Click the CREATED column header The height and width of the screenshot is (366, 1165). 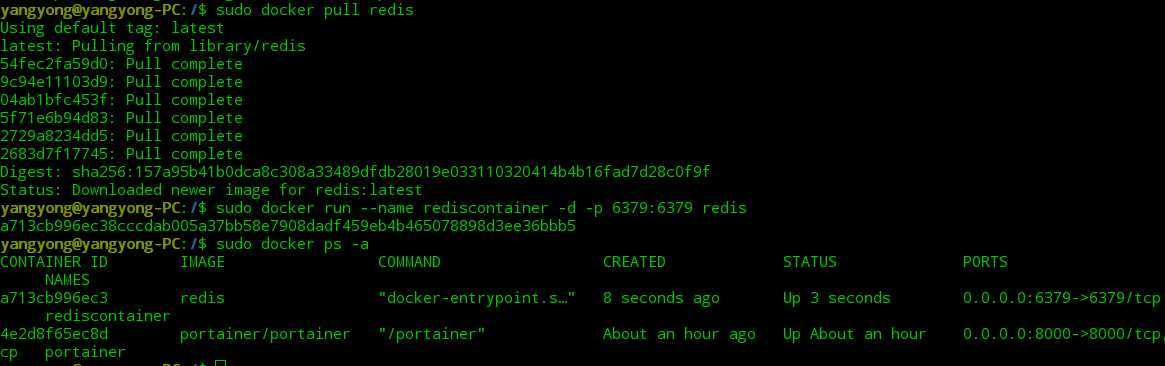635,262
